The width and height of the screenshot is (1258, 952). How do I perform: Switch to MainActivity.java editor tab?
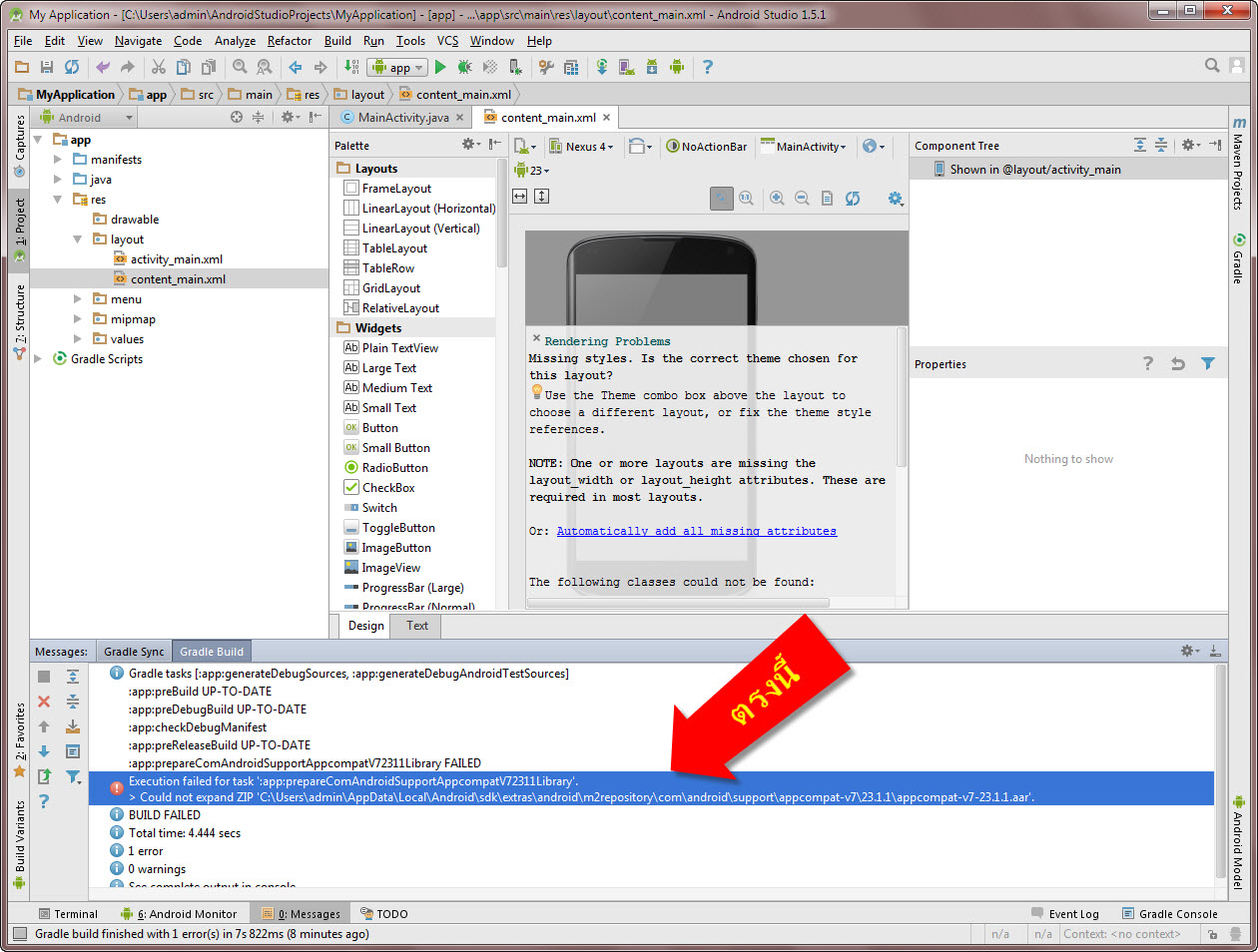tap(402, 118)
